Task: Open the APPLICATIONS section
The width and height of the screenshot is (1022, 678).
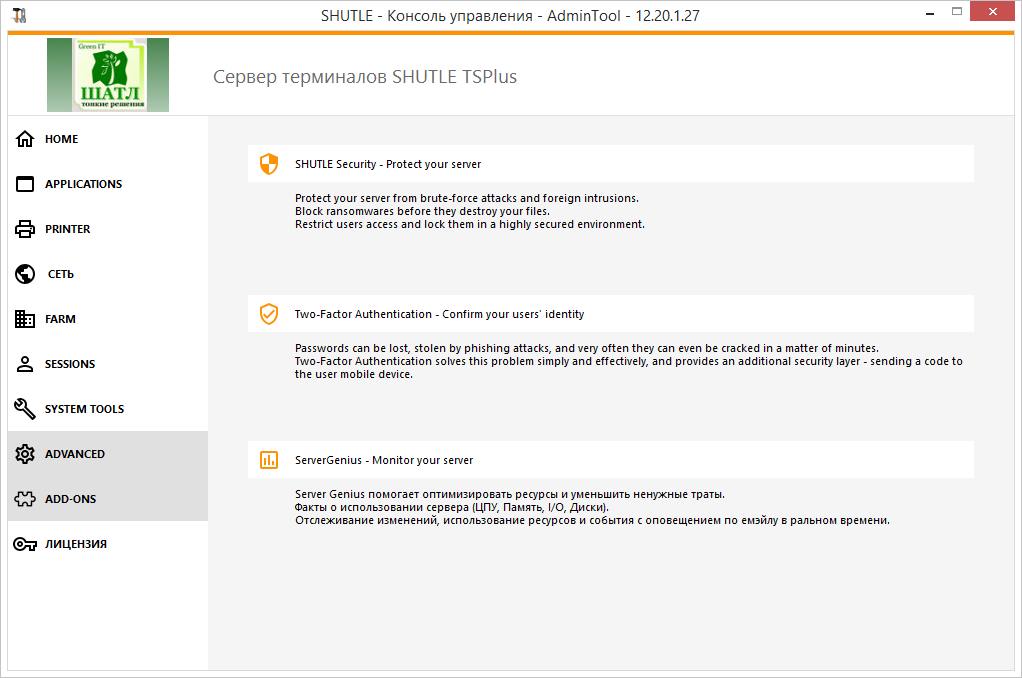Action: pos(108,184)
